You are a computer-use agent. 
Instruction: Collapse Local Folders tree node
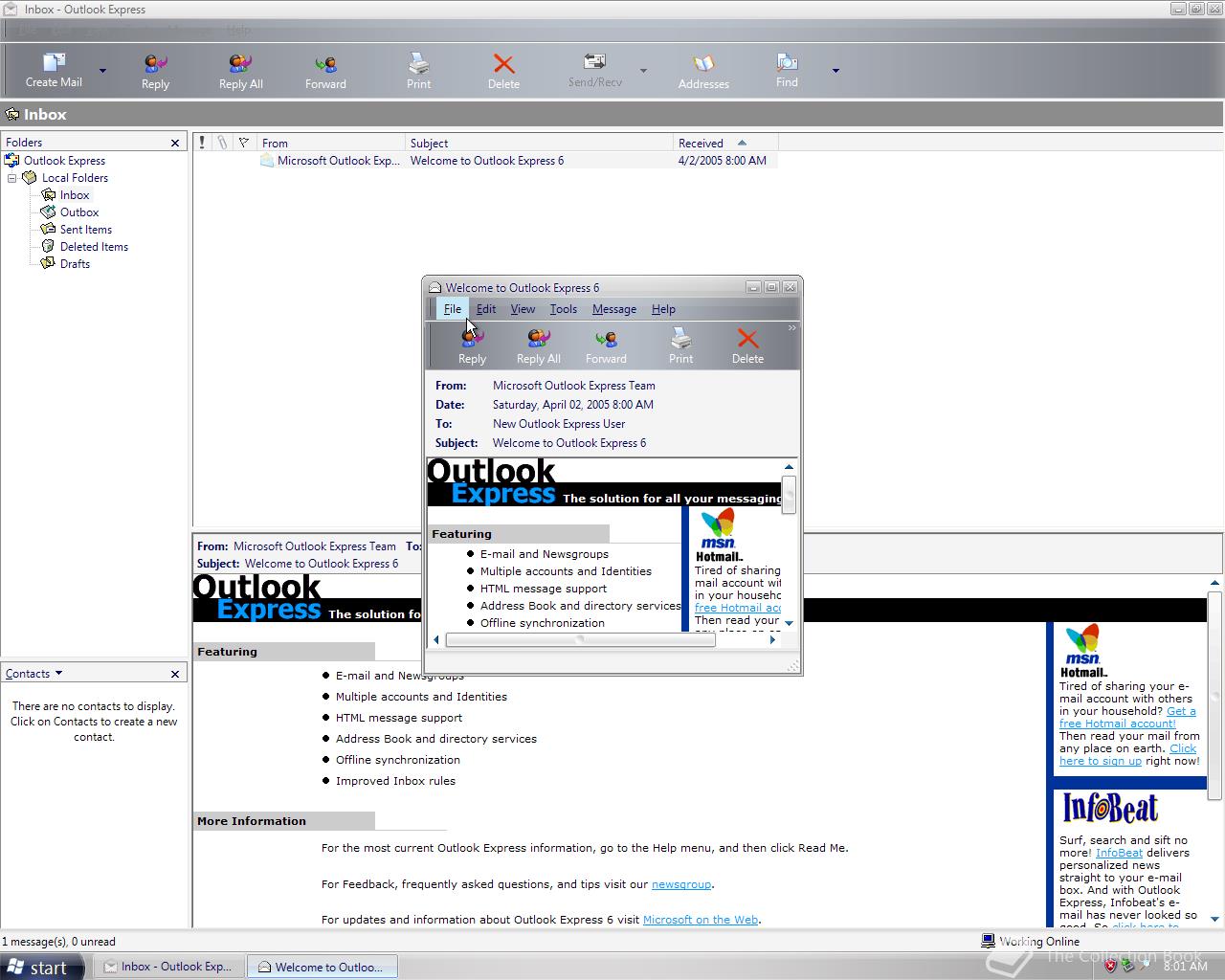coord(11,178)
